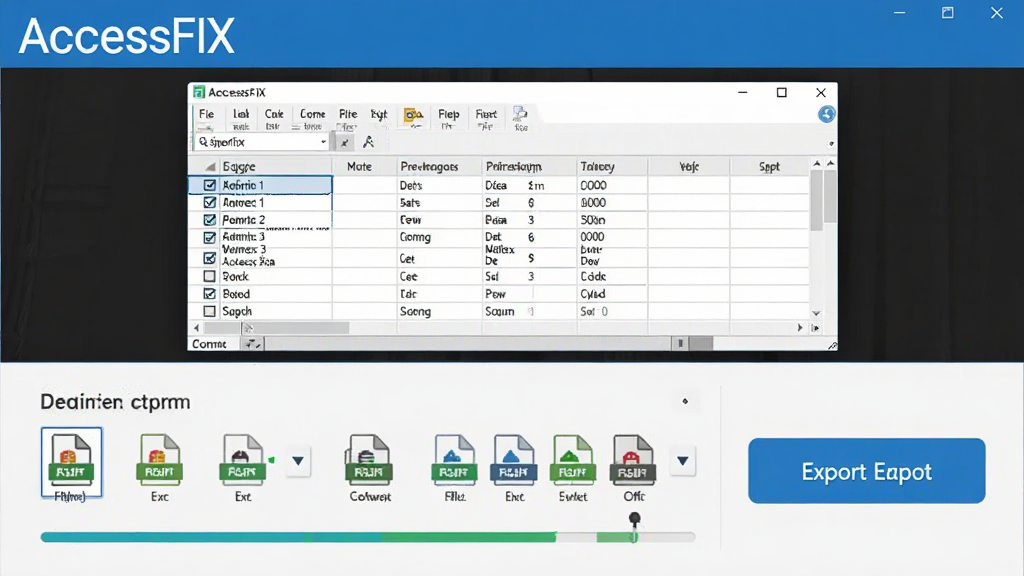Click inside the search input field
This screenshot has height=576, width=1024.
click(261, 142)
